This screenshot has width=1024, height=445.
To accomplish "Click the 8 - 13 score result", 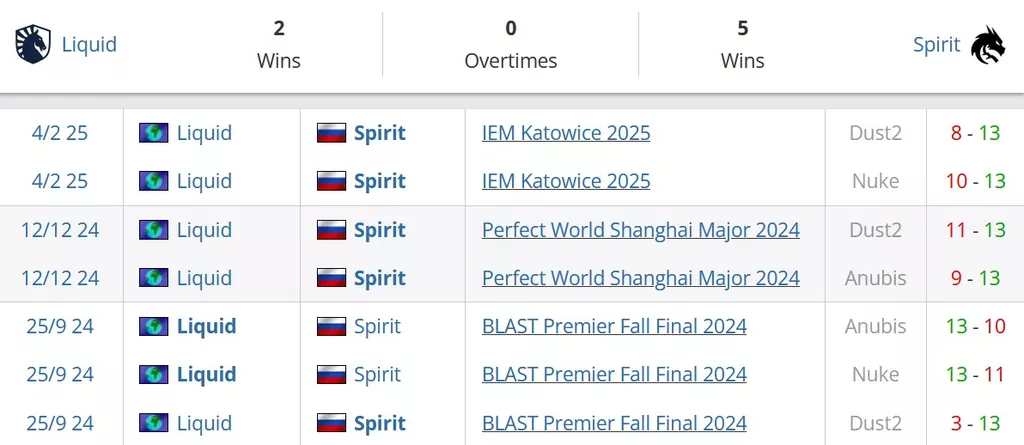I will (x=976, y=133).
